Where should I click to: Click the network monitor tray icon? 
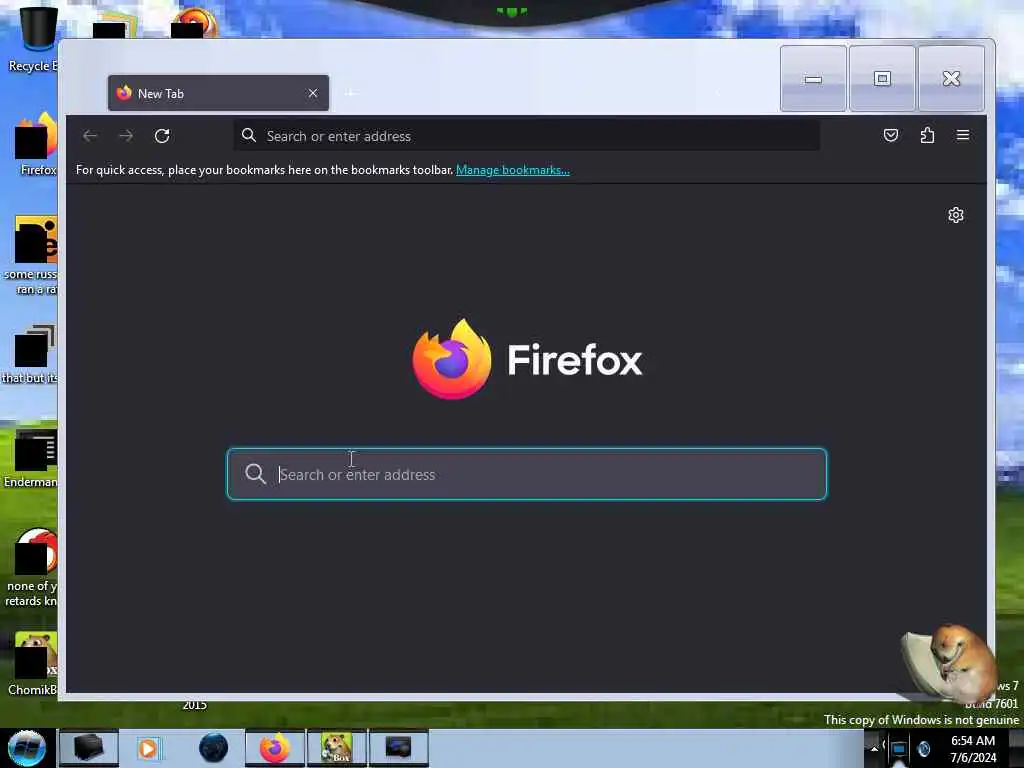pos(899,750)
